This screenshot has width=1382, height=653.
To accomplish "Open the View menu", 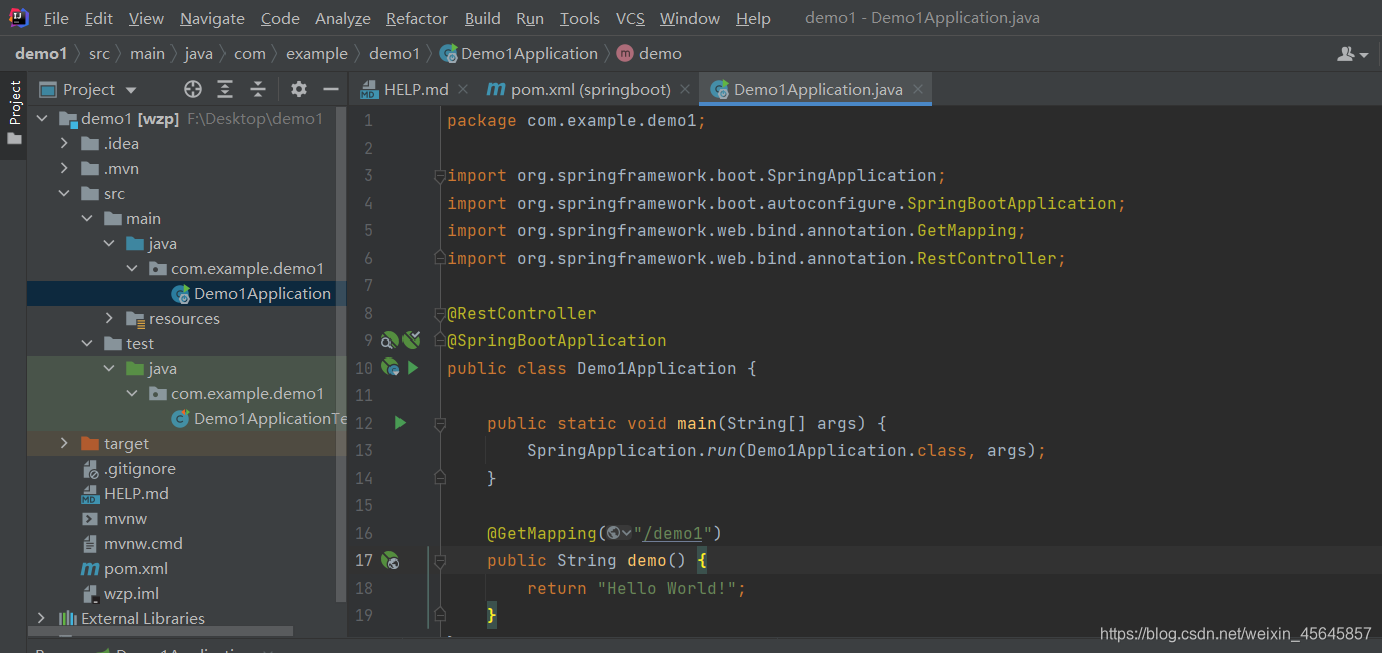I will coord(146,18).
